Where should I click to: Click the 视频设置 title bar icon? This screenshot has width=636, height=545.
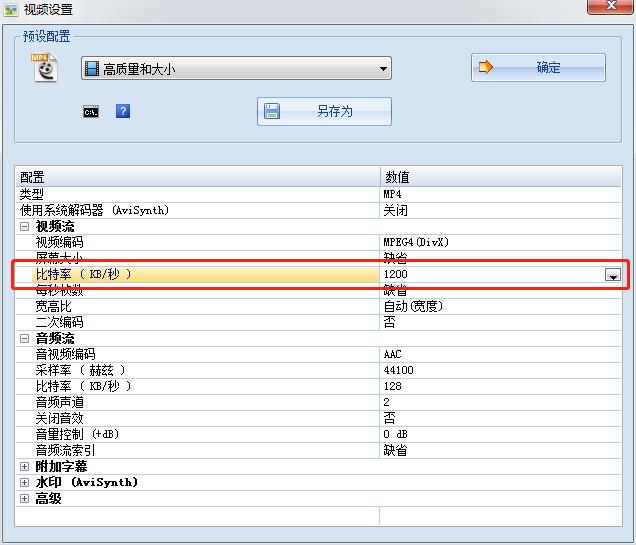[x=11, y=9]
